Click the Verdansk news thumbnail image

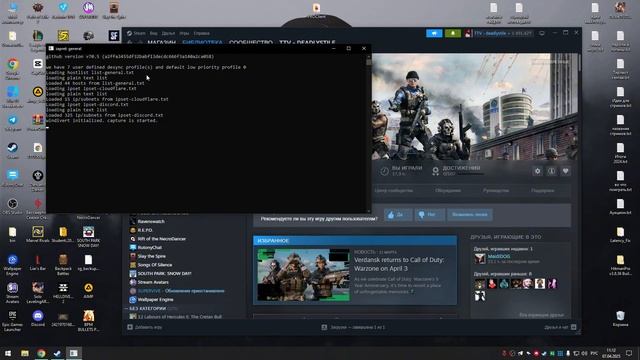click(x=303, y=275)
